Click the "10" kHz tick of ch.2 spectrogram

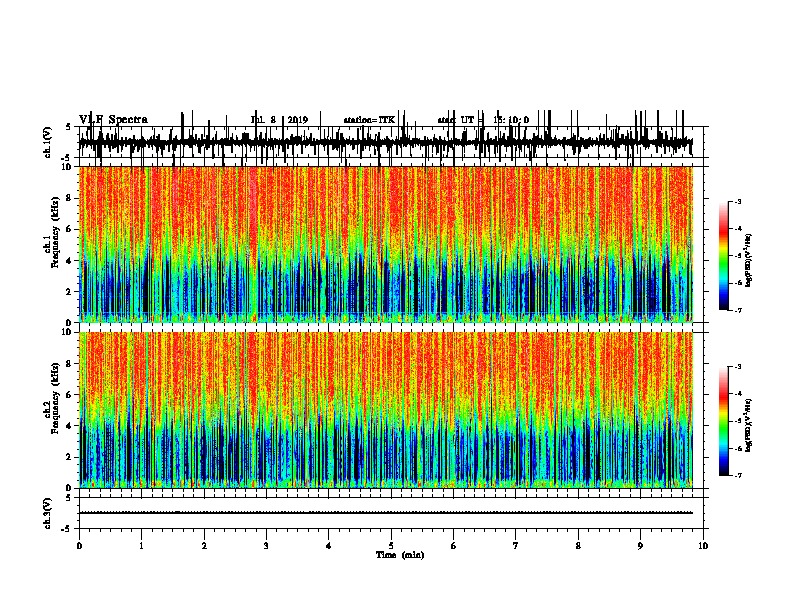68,332
